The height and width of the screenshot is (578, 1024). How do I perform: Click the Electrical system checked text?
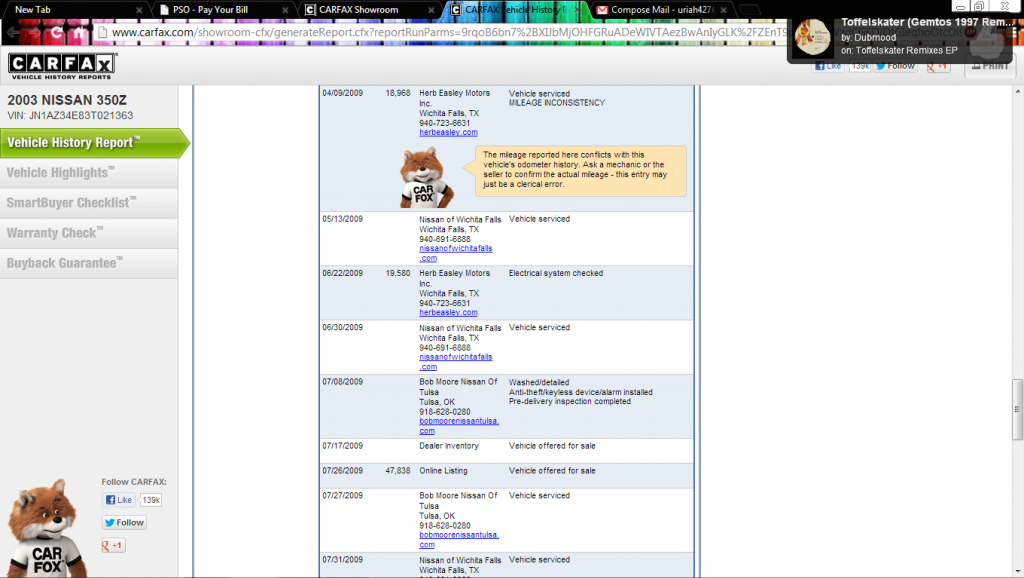[x=556, y=274]
